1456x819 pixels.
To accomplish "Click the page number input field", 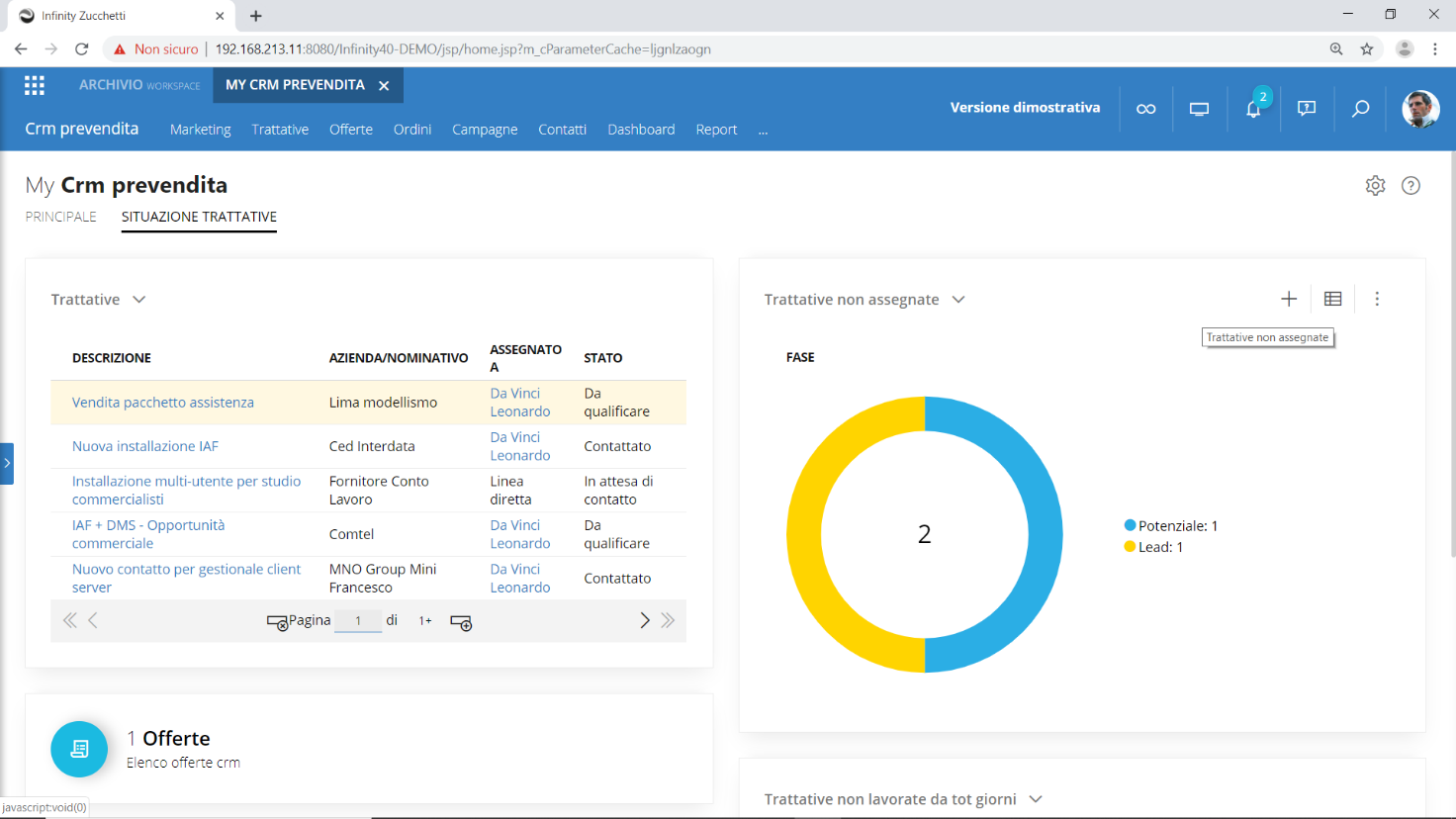I will 358,621.
